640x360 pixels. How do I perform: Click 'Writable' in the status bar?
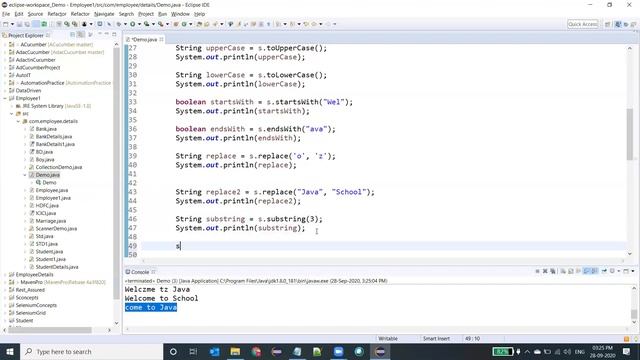click(x=388, y=338)
